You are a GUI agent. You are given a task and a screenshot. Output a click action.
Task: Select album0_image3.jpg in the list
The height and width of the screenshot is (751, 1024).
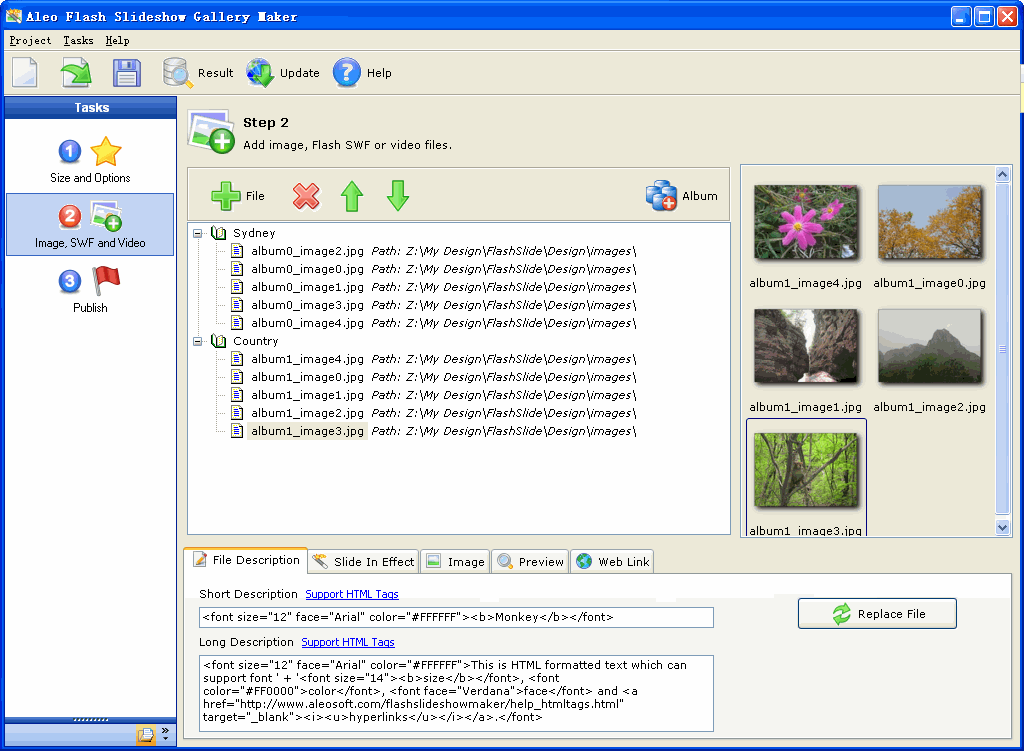[307, 305]
